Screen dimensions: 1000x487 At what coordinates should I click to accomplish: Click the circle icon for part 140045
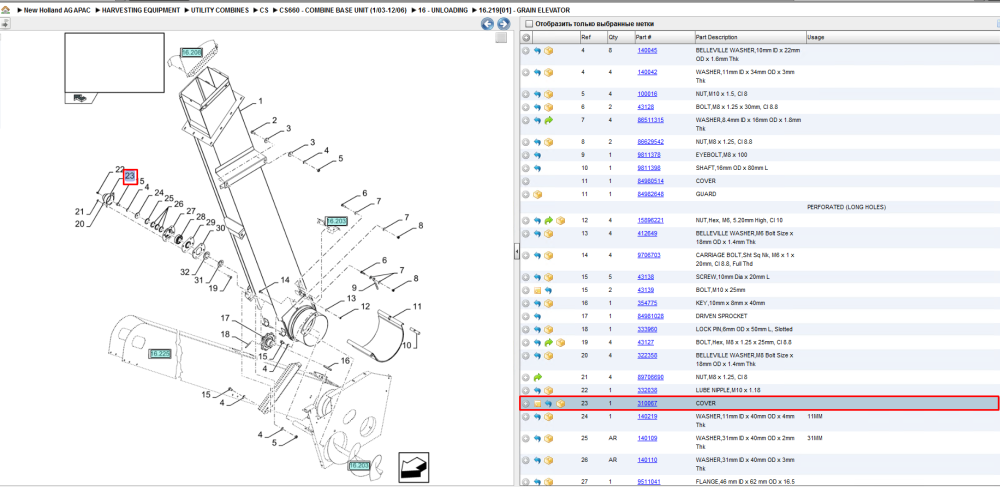click(x=526, y=50)
